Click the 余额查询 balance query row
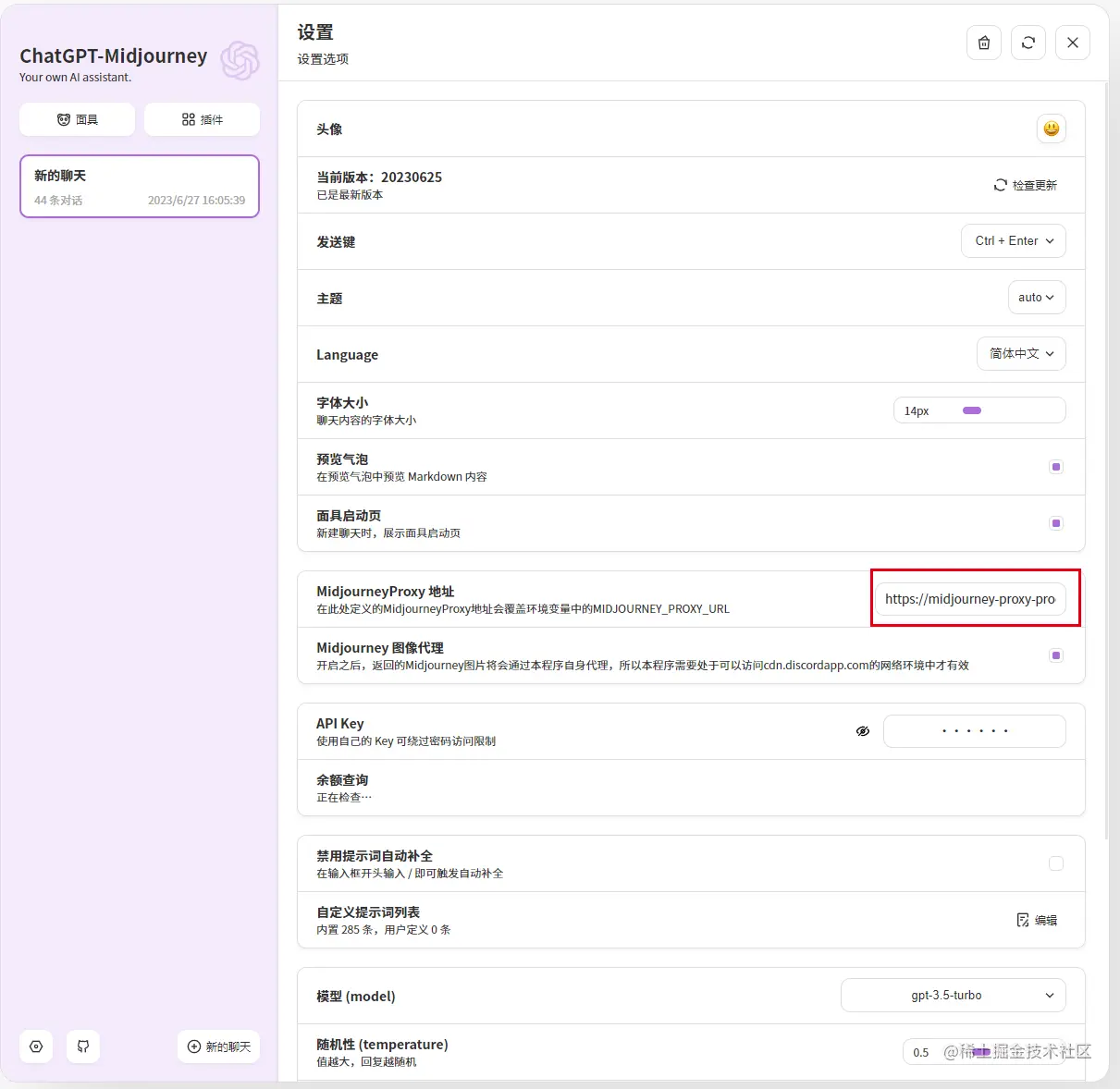 (x=691, y=788)
